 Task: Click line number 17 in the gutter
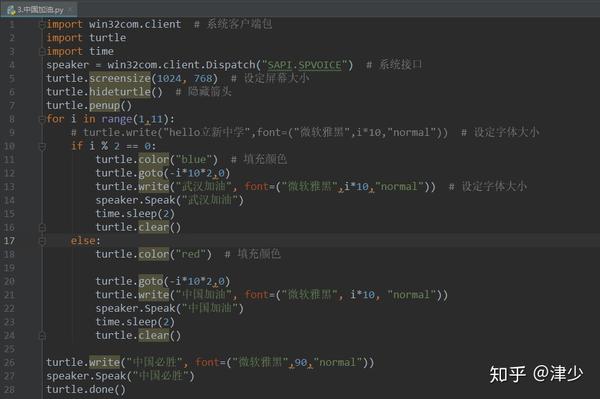pyautogui.click(x=9, y=241)
